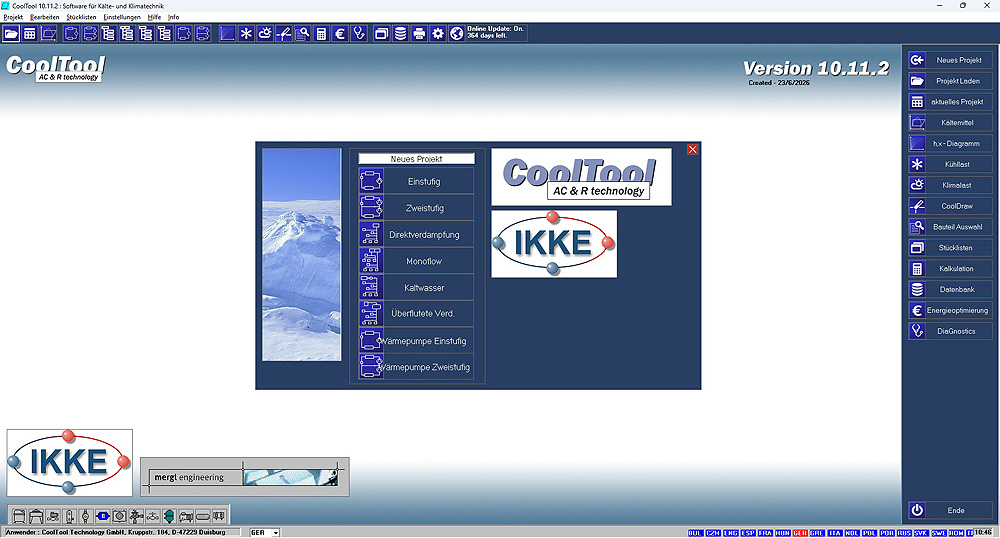Open the Stücklisten menu
This screenshot has width=1000, height=538.
click(81, 17)
